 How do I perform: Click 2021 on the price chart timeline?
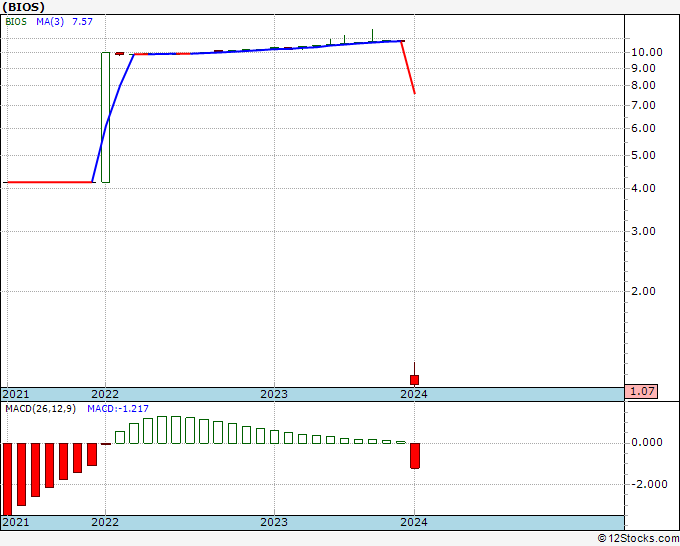click(16, 394)
